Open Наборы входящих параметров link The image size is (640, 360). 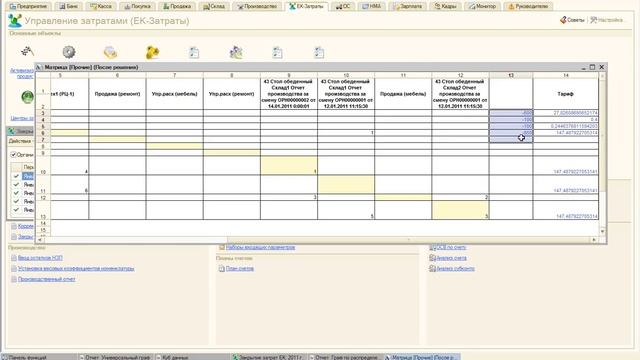(260, 247)
